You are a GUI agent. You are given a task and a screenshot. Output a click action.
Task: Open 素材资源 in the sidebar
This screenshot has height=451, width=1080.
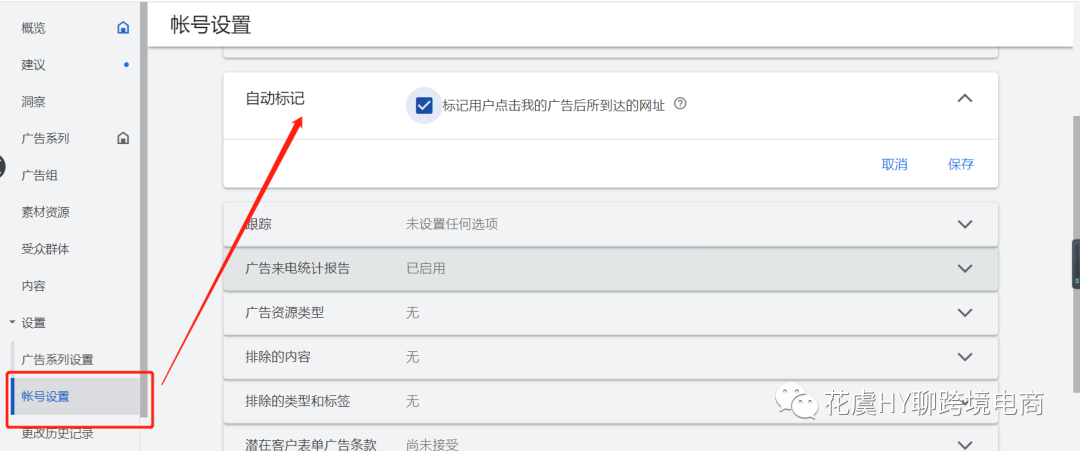46,212
